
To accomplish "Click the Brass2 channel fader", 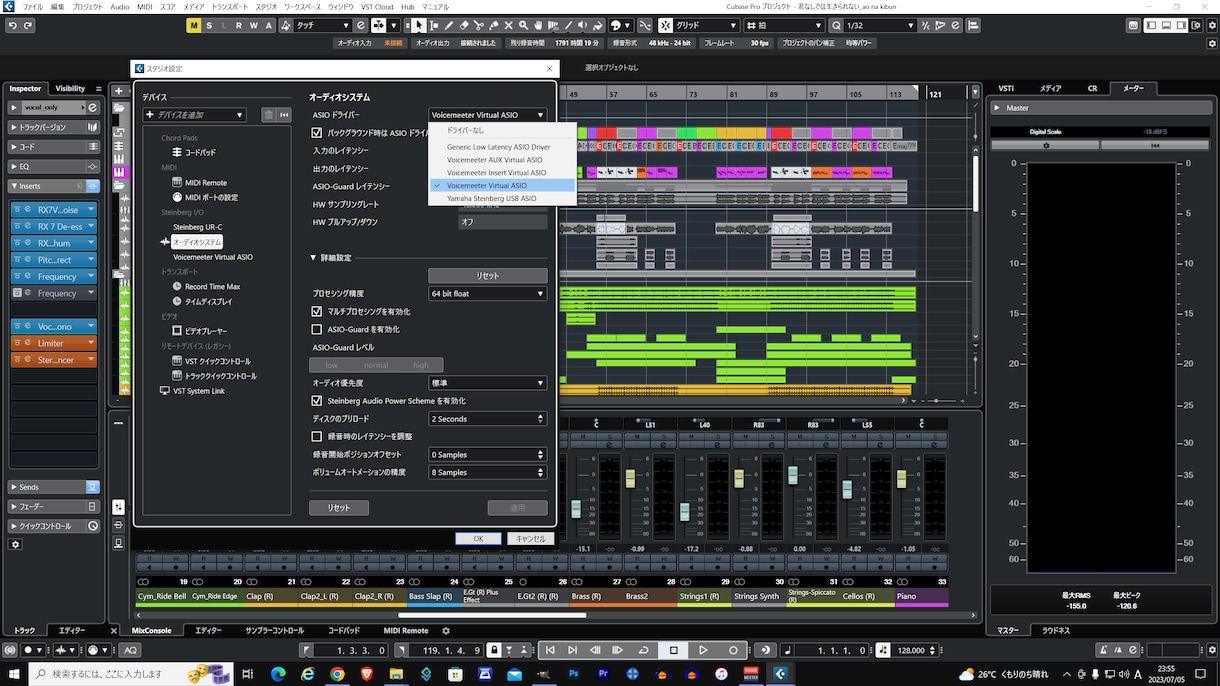I will pos(630,478).
